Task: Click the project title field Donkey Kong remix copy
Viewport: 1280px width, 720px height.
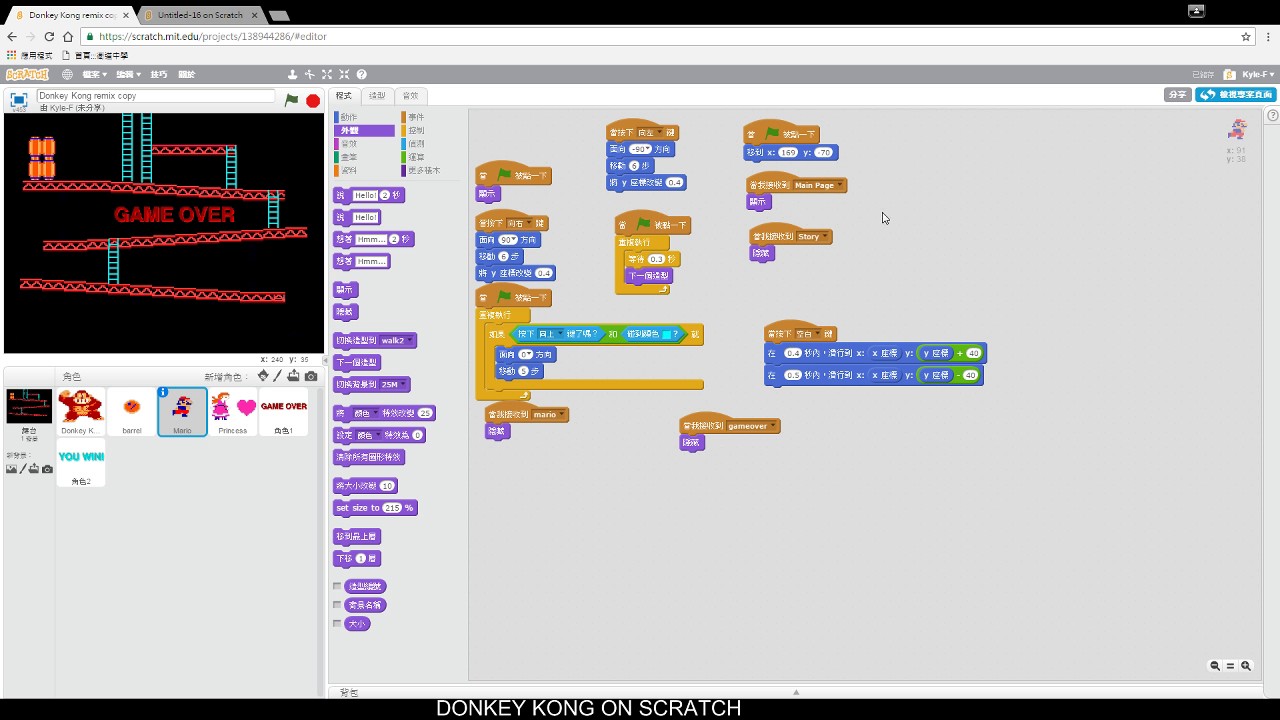Action: coord(155,96)
